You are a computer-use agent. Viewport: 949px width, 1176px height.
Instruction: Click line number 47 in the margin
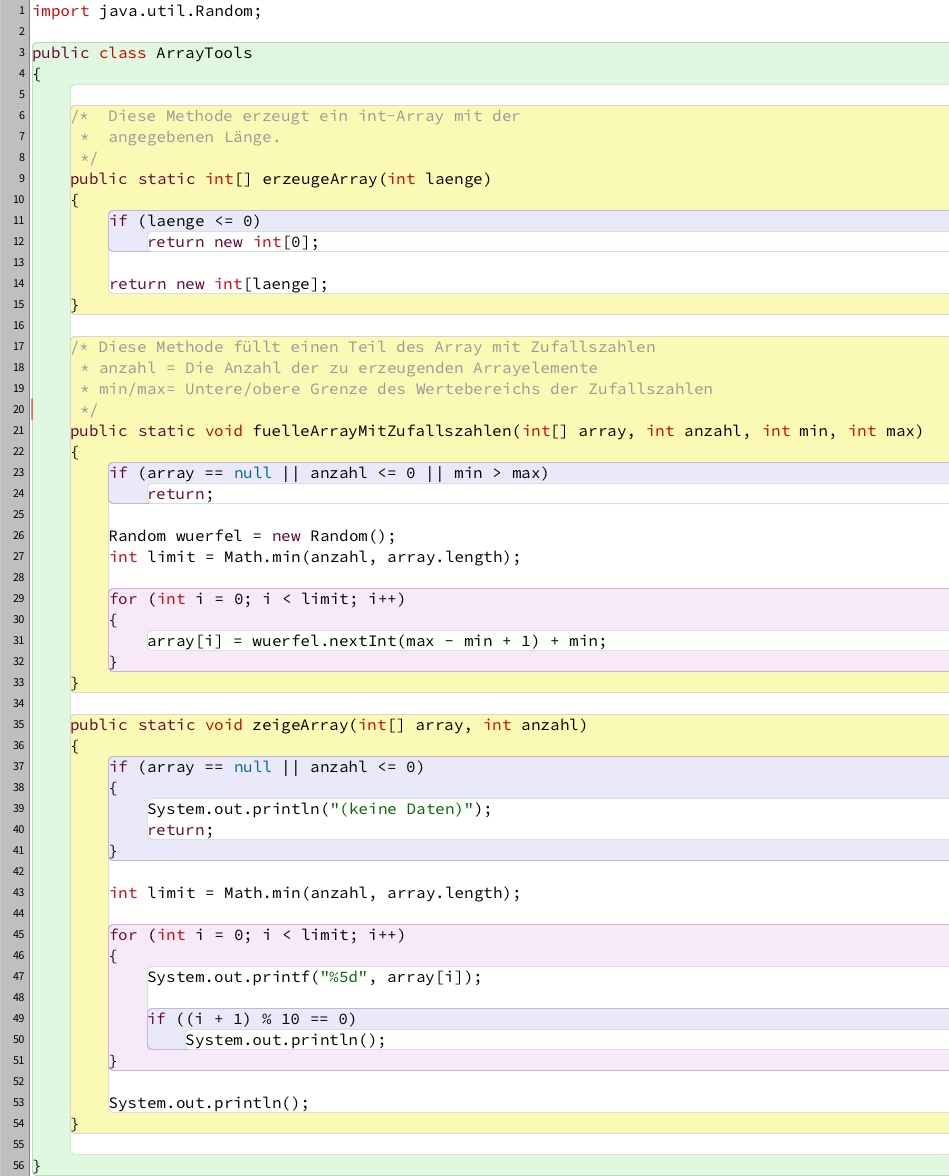(x=19, y=977)
